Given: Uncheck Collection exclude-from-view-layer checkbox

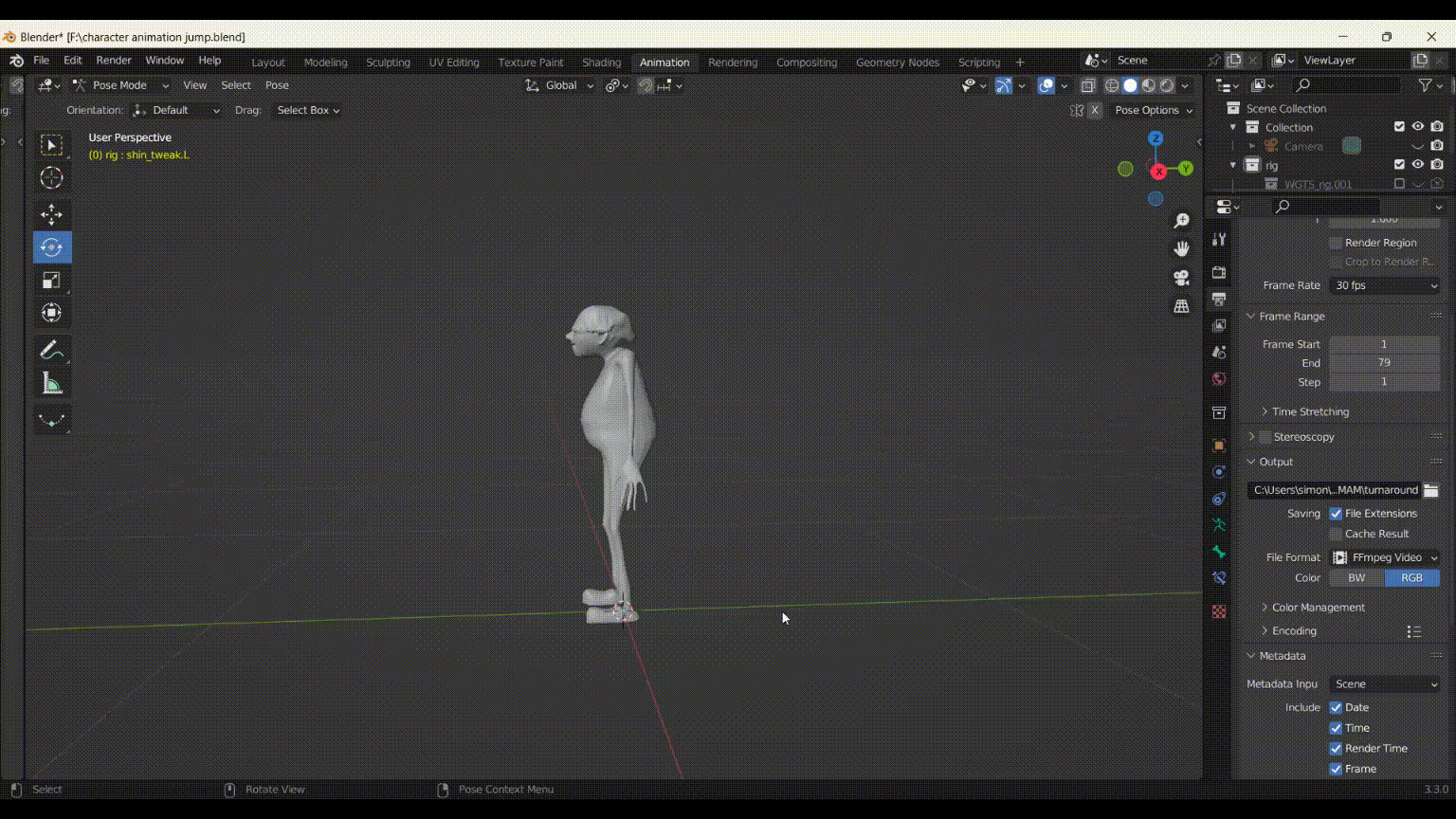Looking at the screenshot, I should coord(1399,127).
